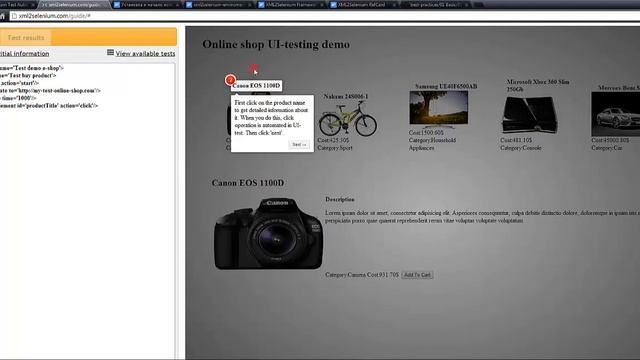Click the Online shop UI-testing demo heading
Viewport: 640px width, 360px height.
click(x=276, y=44)
